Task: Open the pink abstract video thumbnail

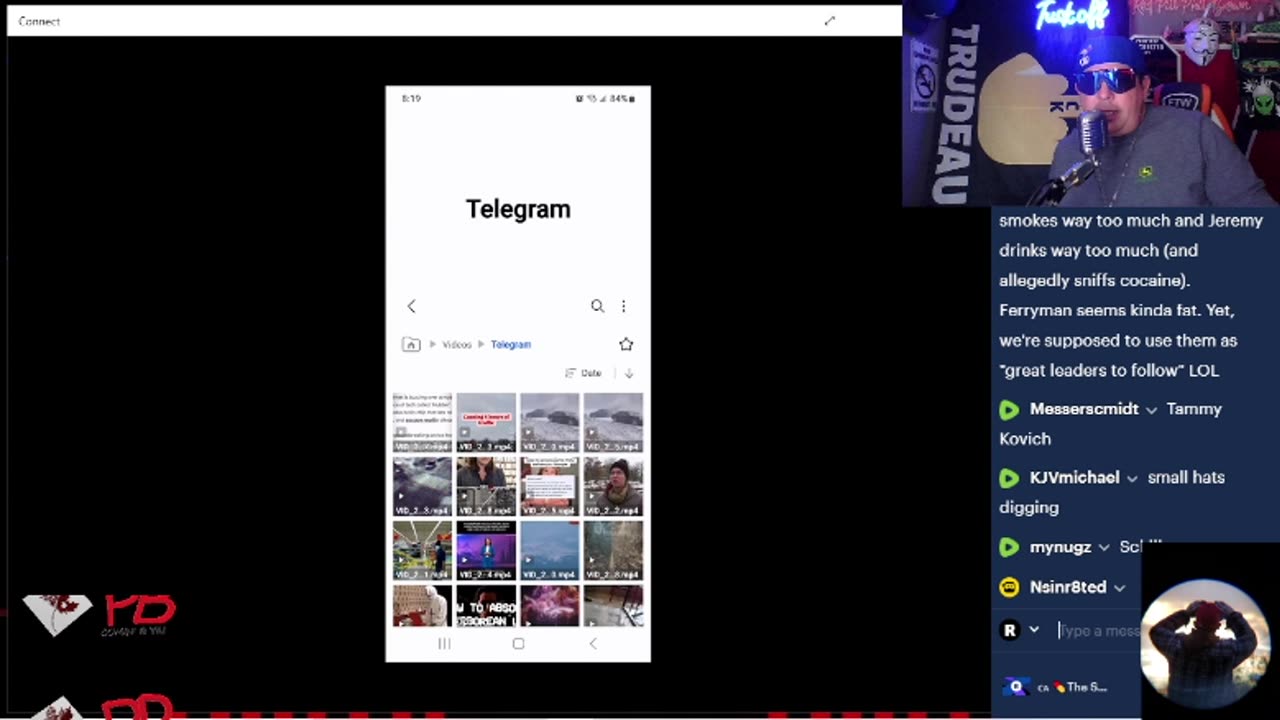Action: [x=549, y=606]
